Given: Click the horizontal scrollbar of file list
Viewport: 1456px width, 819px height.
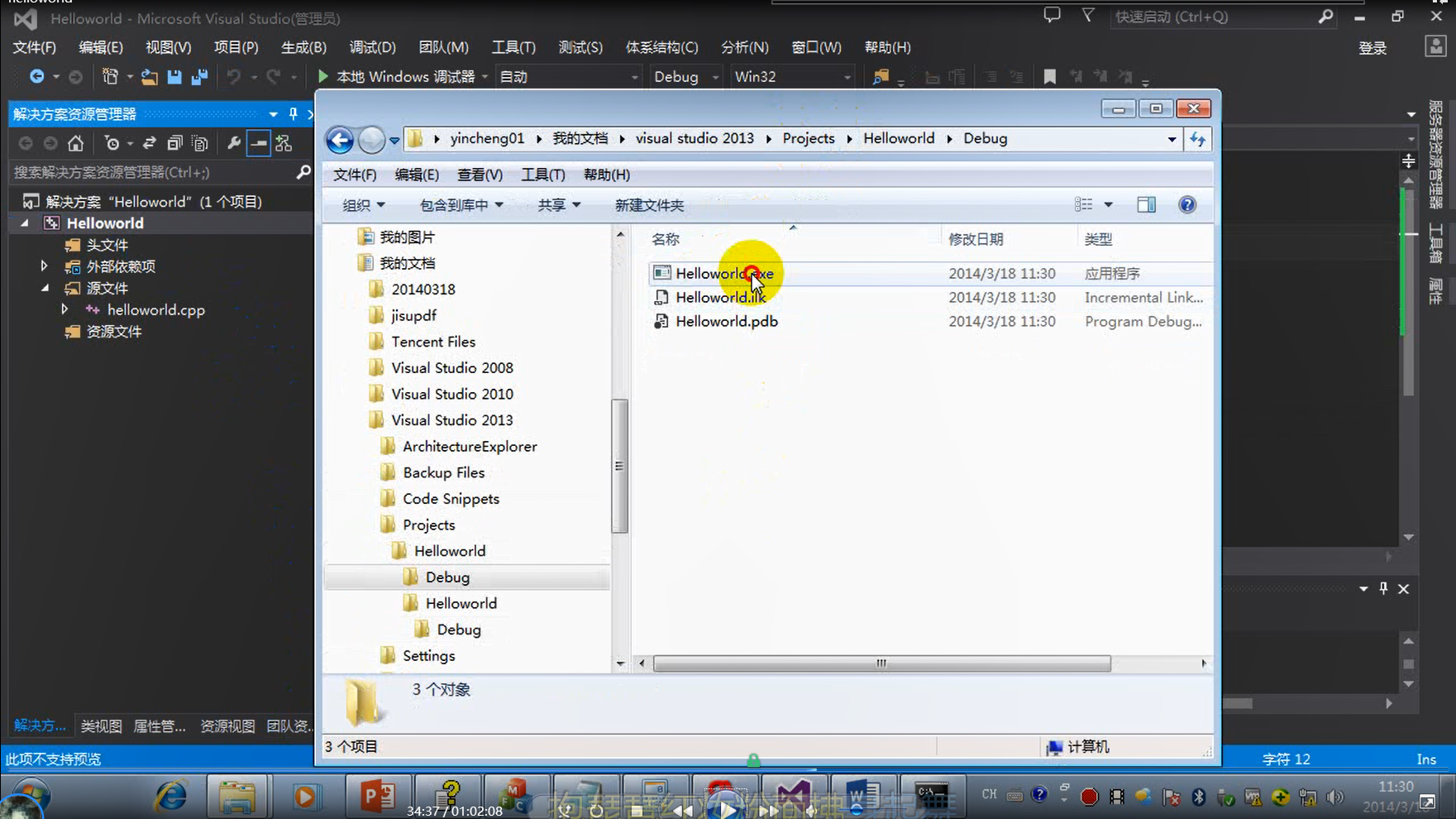Looking at the screenshot, I should [881, 663].
